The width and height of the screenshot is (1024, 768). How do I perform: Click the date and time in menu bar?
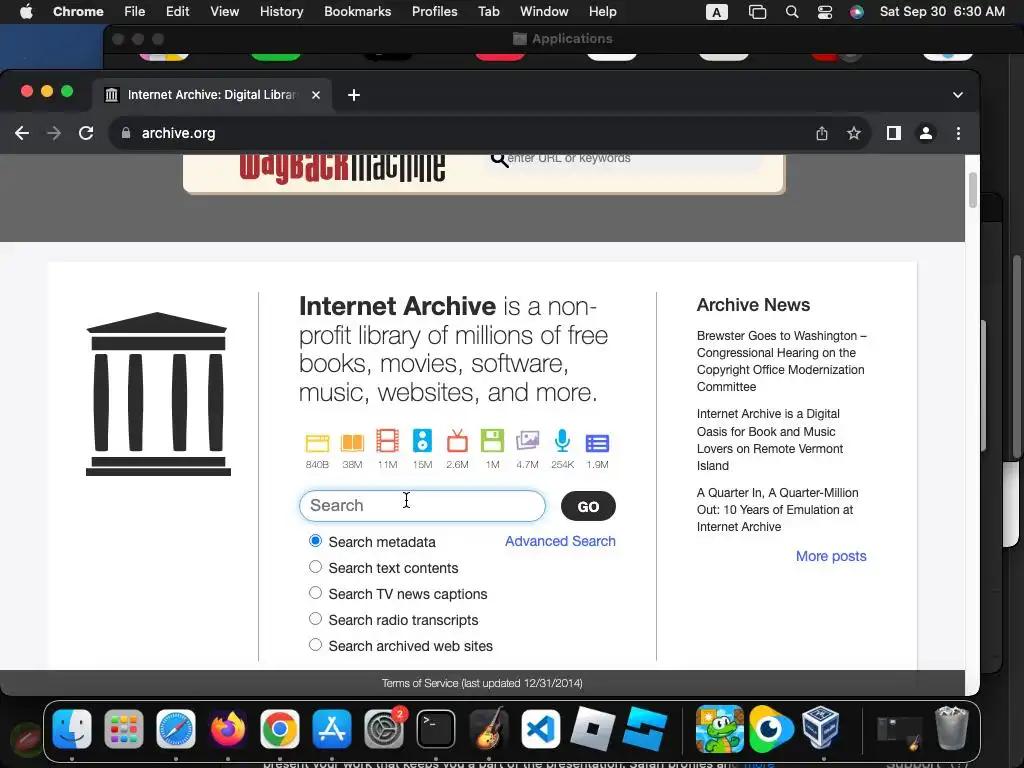point(942,12)
